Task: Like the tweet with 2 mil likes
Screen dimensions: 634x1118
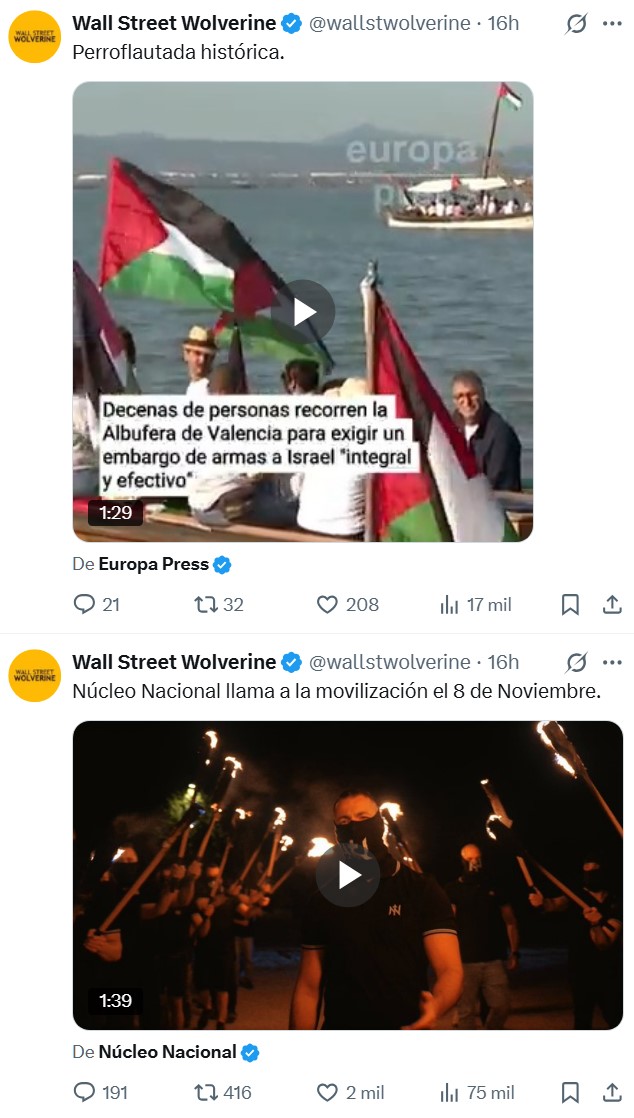Action: tap(350, 1092)
